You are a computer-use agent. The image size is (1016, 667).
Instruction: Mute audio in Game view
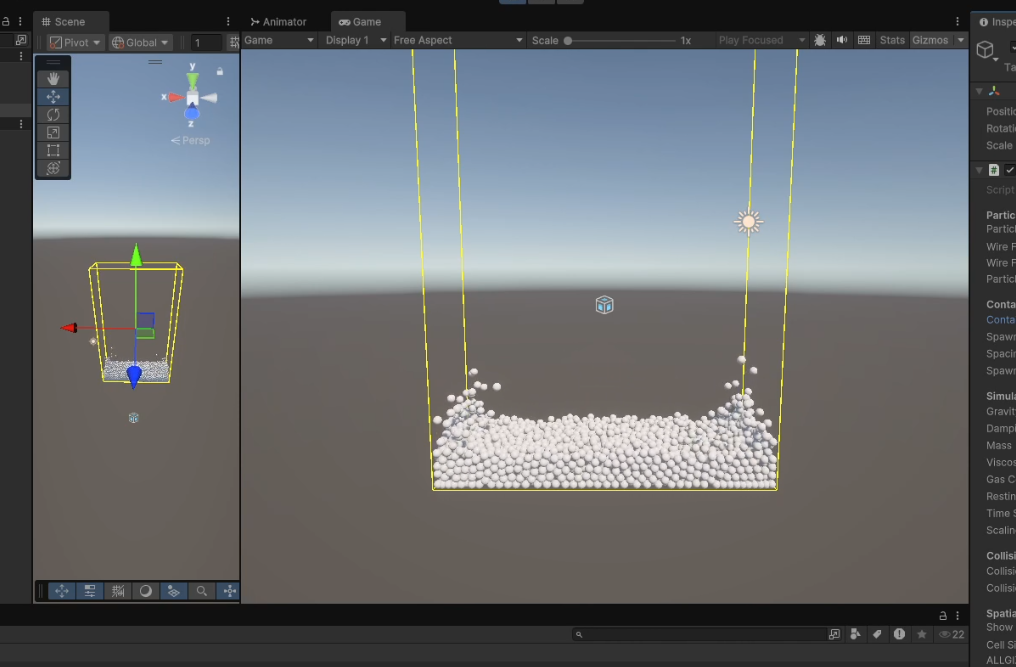[842, 40]
